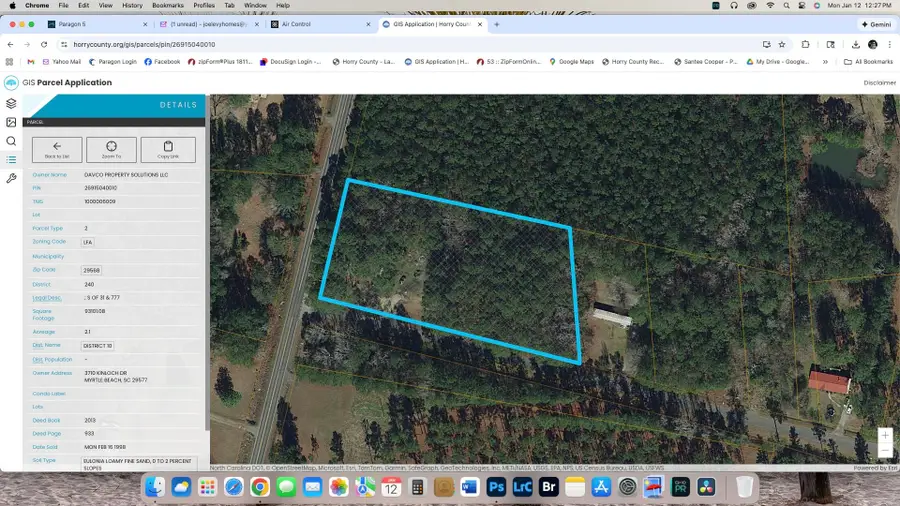Open the Google Maps bookmark
900x506 pixels.
tap(572, 61)
